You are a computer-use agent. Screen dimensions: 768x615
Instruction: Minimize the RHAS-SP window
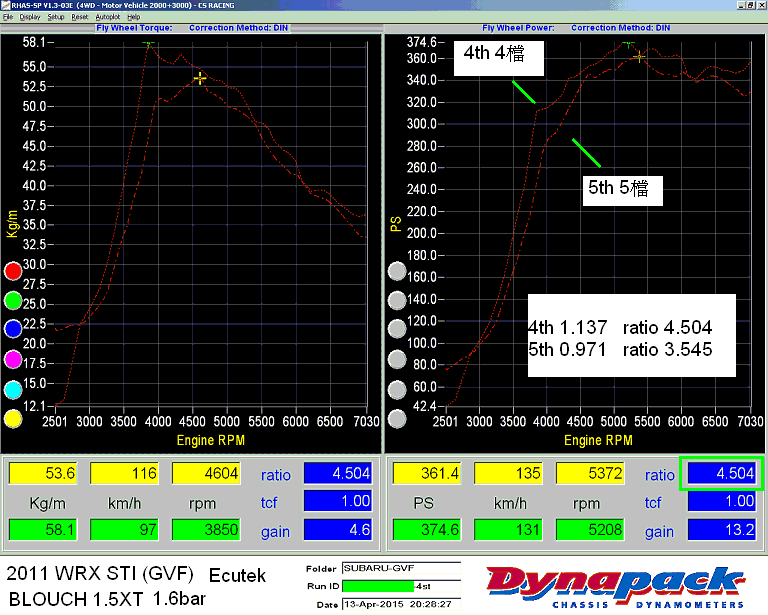click(741, 5)
